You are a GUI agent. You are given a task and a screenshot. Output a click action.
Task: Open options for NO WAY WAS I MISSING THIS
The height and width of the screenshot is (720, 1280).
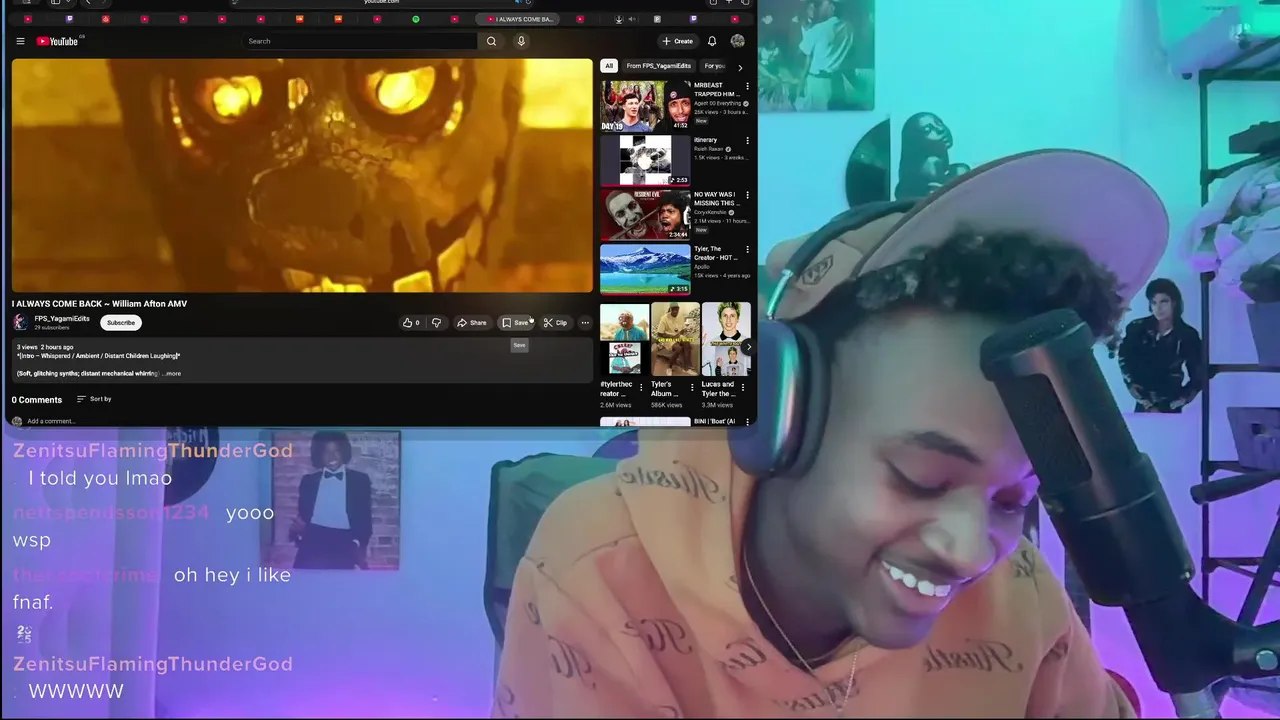747,195
